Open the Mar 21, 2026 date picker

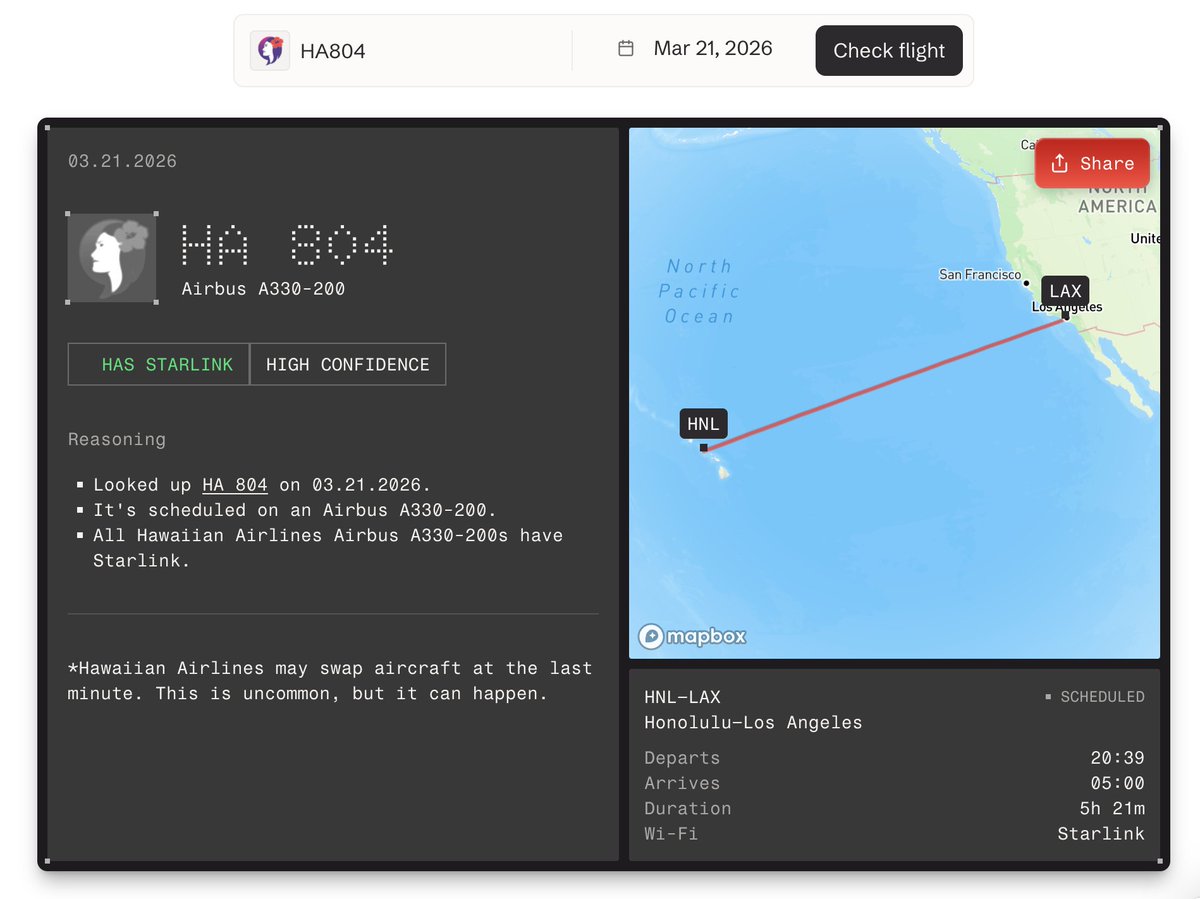coord(713,48)
